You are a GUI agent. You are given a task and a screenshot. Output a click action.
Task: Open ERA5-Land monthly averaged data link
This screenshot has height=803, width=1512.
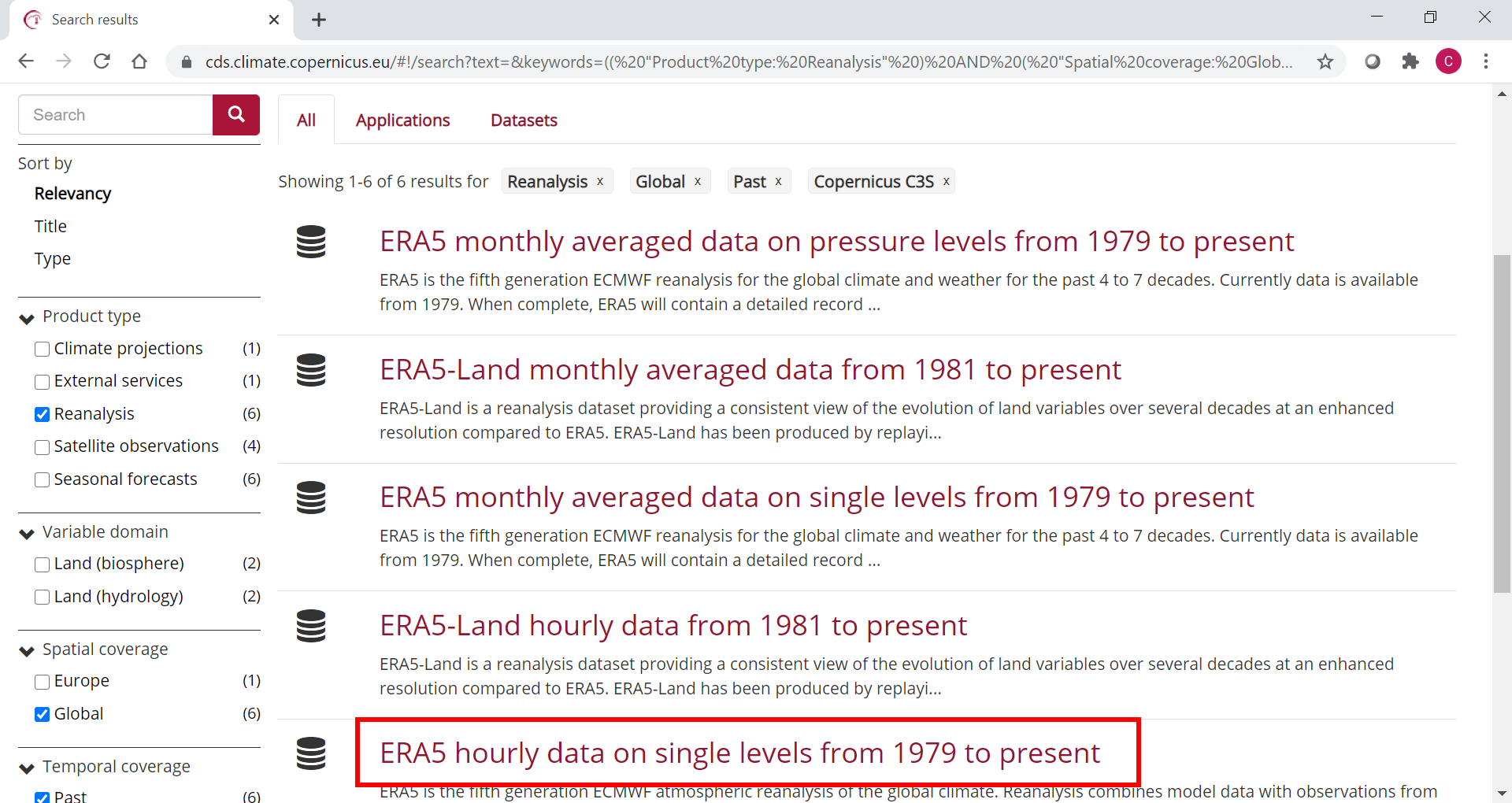[750, 369]
